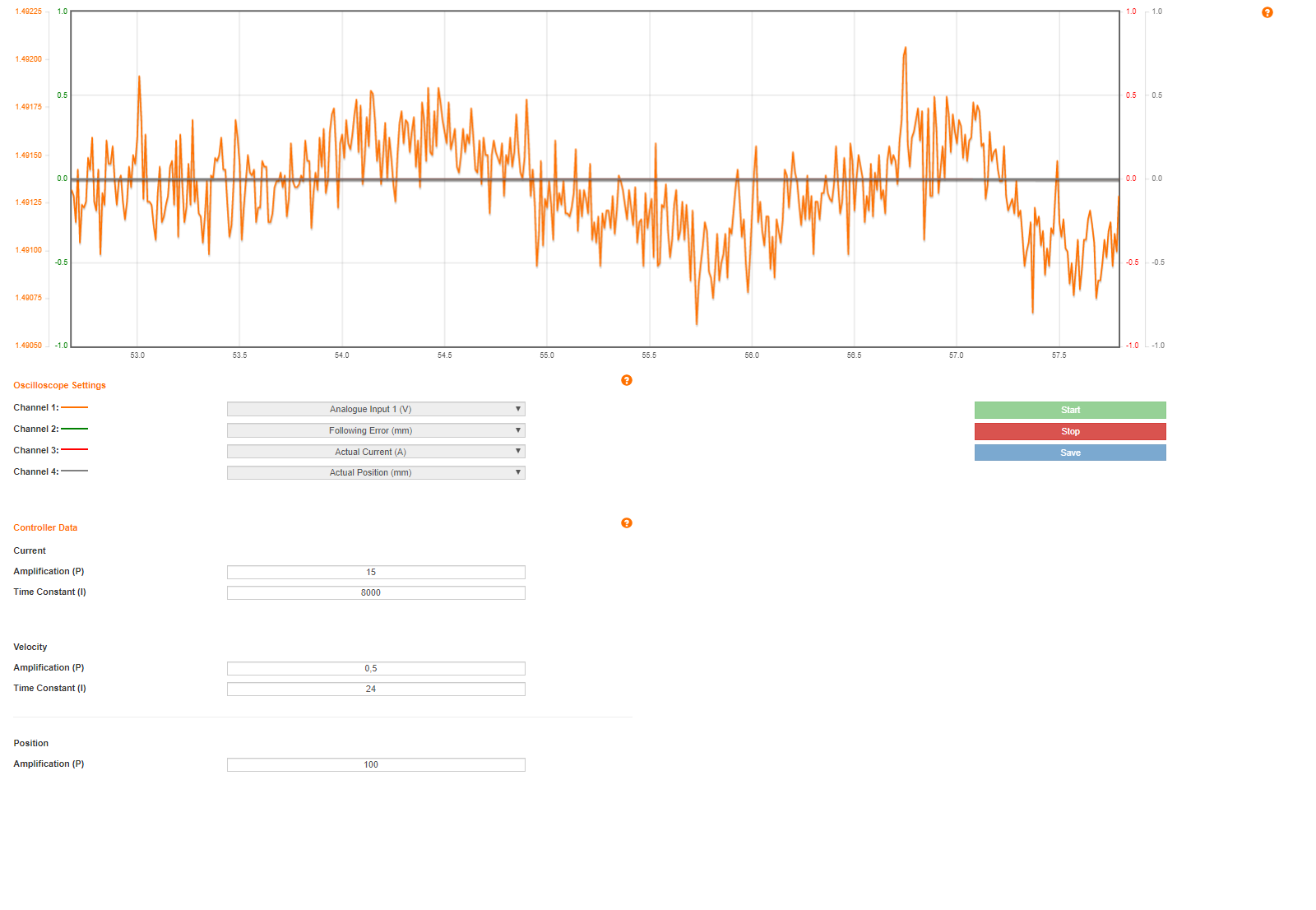This screenshot has height=910, width=1316.
Task: Click the blue Save button
Action: 1069,453
